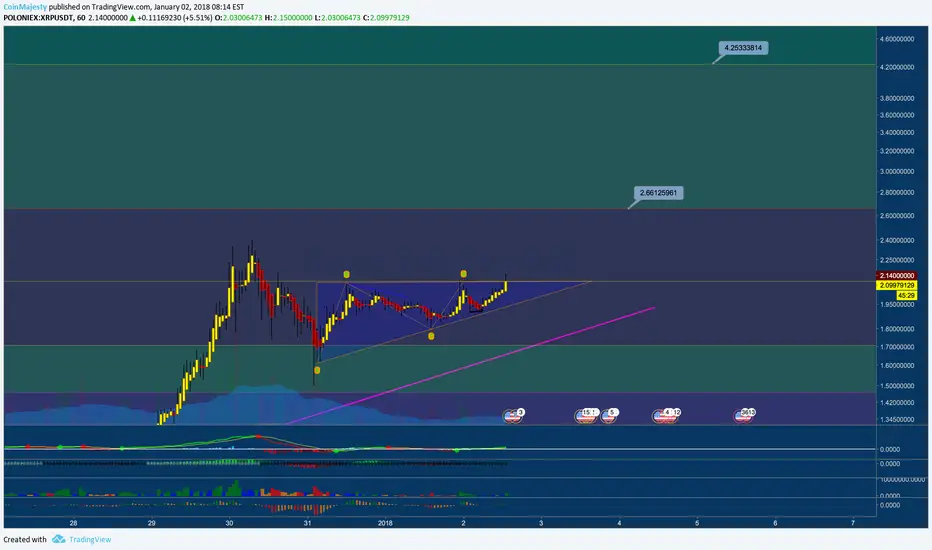Click the US economic event icon badged 5
This screenshot has width=932, height=550.
point(609,416)
